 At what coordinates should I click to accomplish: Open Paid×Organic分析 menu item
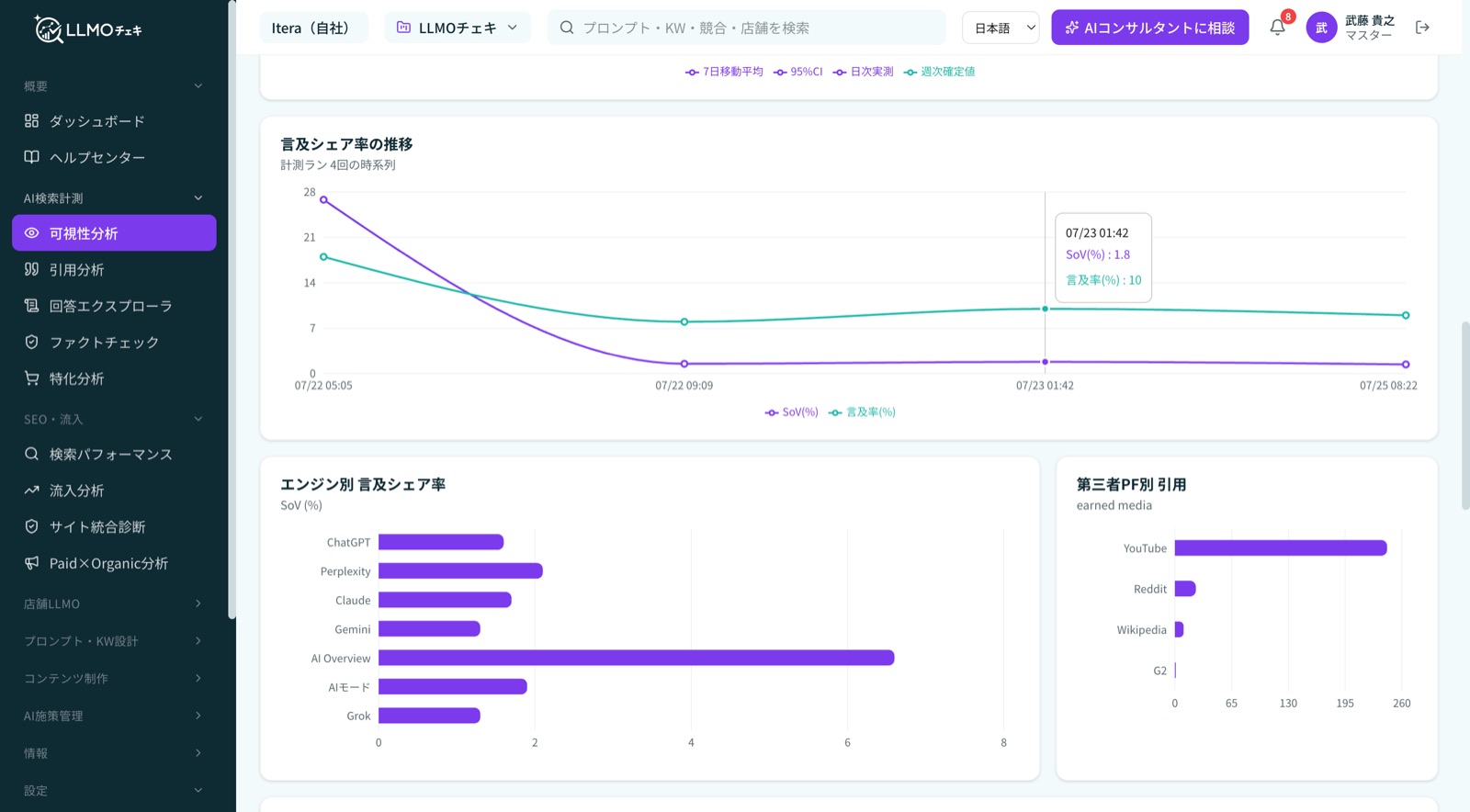pos(114,563)
